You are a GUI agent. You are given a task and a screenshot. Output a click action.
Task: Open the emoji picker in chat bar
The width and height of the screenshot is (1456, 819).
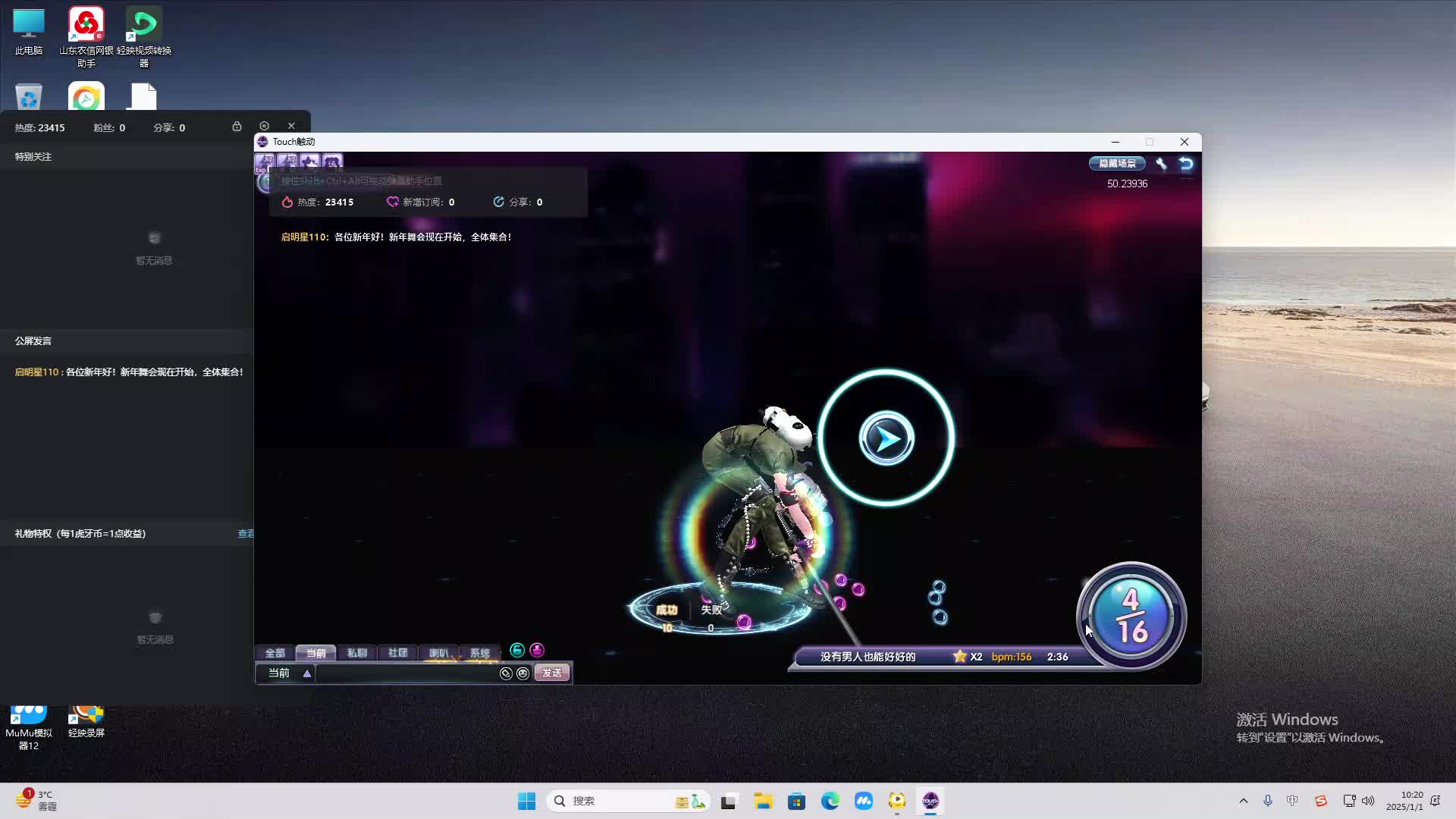click(522, 673)
